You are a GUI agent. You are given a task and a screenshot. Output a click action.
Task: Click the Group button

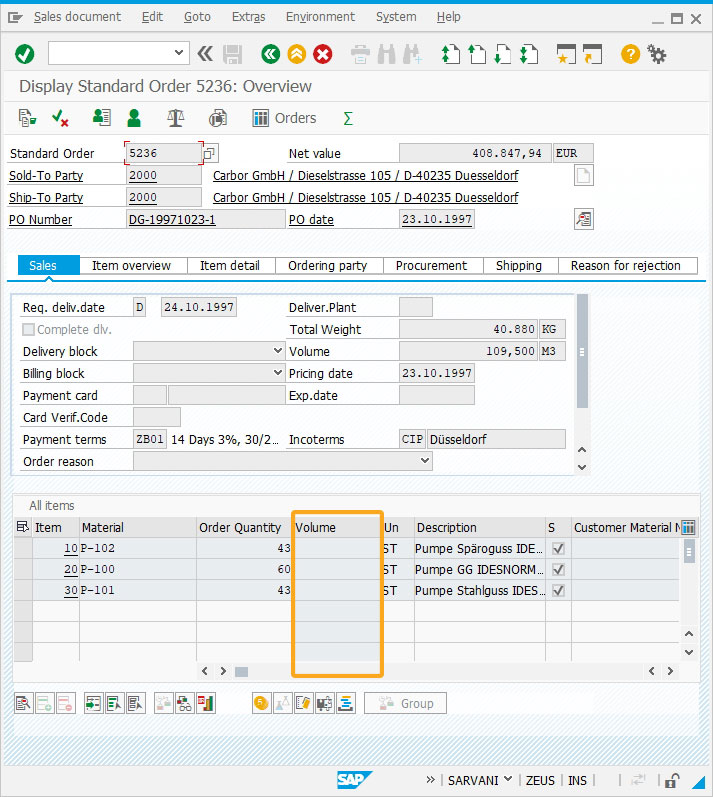(x=405, y=703)
